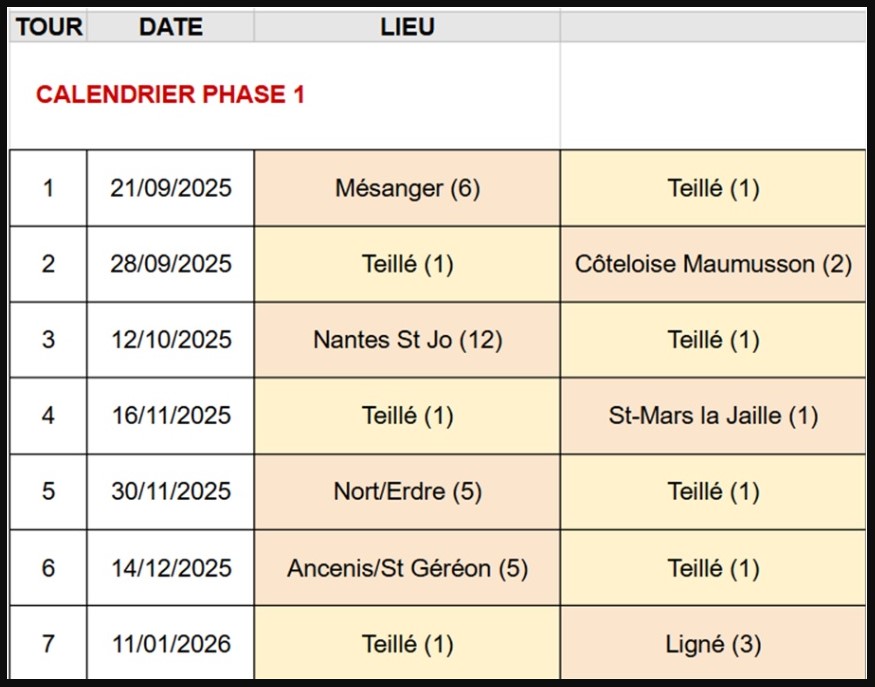The image size is (875, 687).
Task: Click the DATE column header
Action: tap(170, 27)
